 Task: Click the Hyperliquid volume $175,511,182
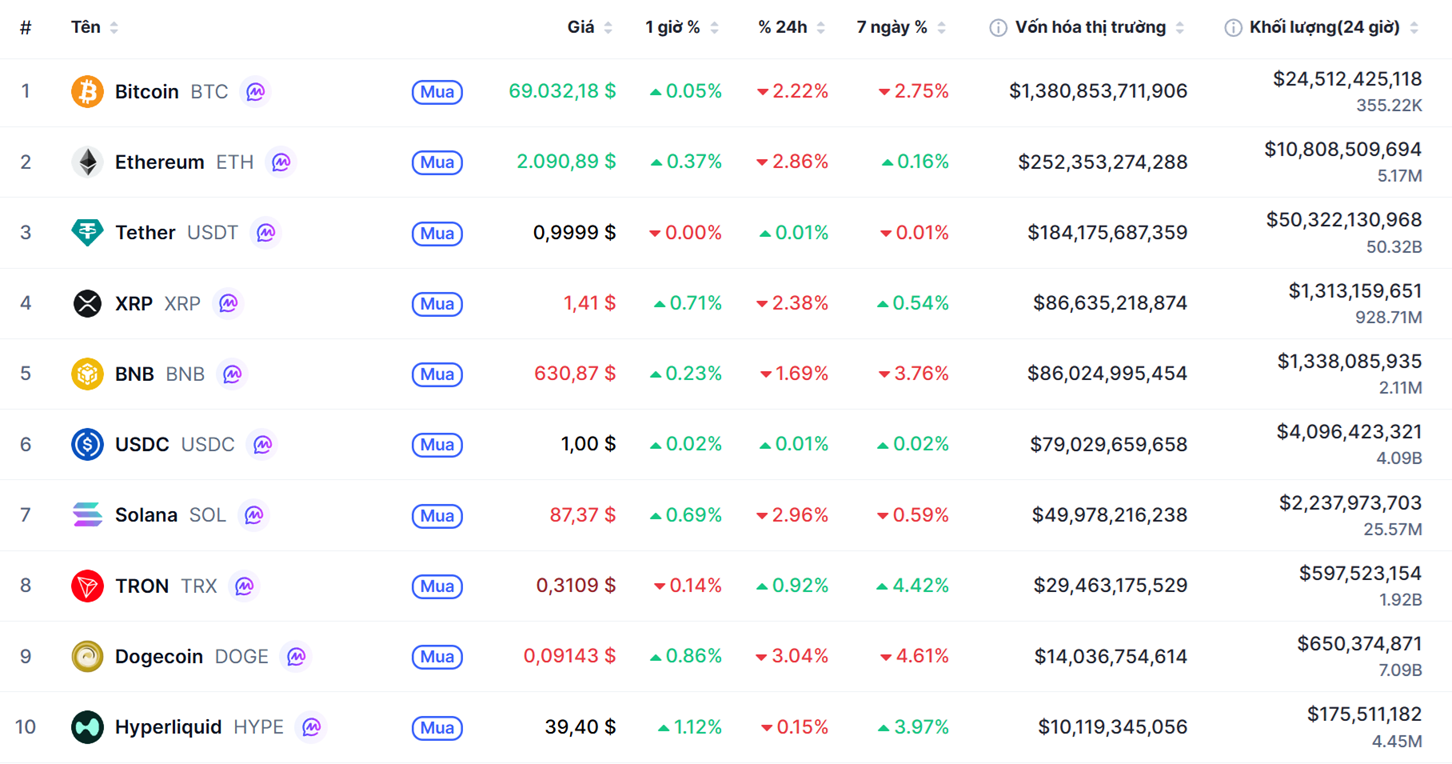point(1364,714)
